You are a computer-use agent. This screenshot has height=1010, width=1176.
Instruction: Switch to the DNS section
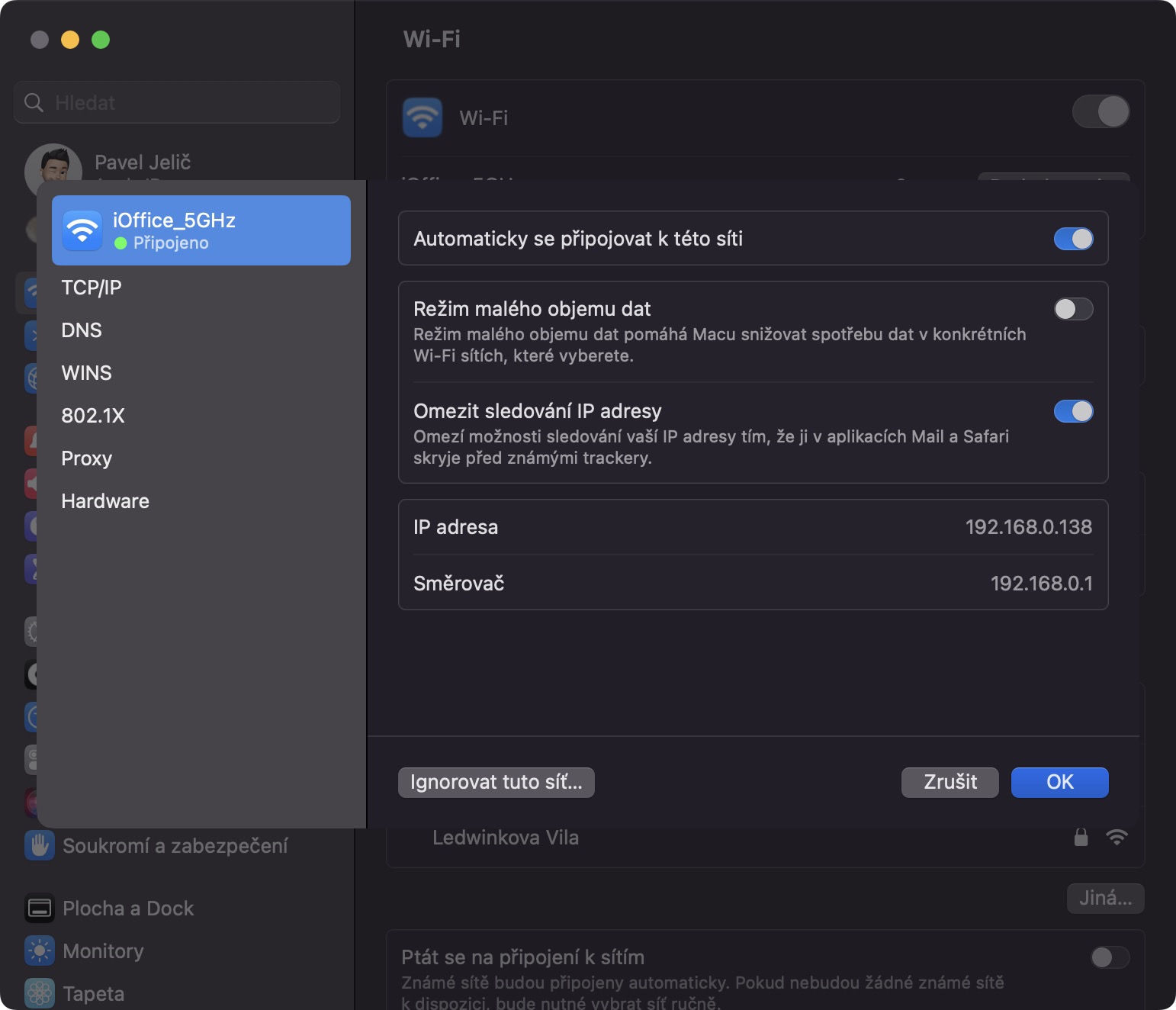82,330
